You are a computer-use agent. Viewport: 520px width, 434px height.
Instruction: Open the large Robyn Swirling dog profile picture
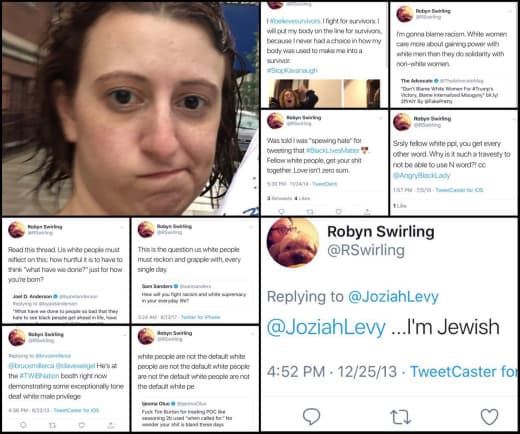[x=293, y=243]
